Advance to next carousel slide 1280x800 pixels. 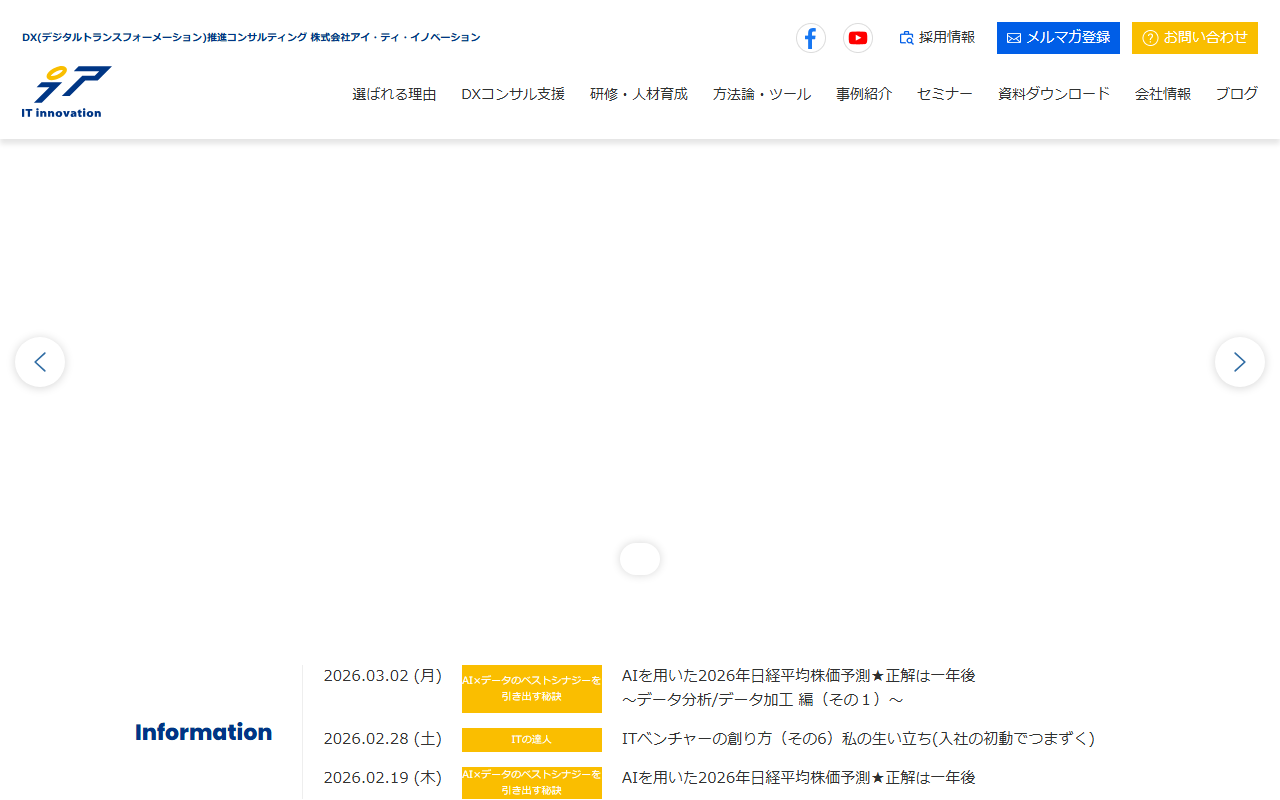[1239, 362]
